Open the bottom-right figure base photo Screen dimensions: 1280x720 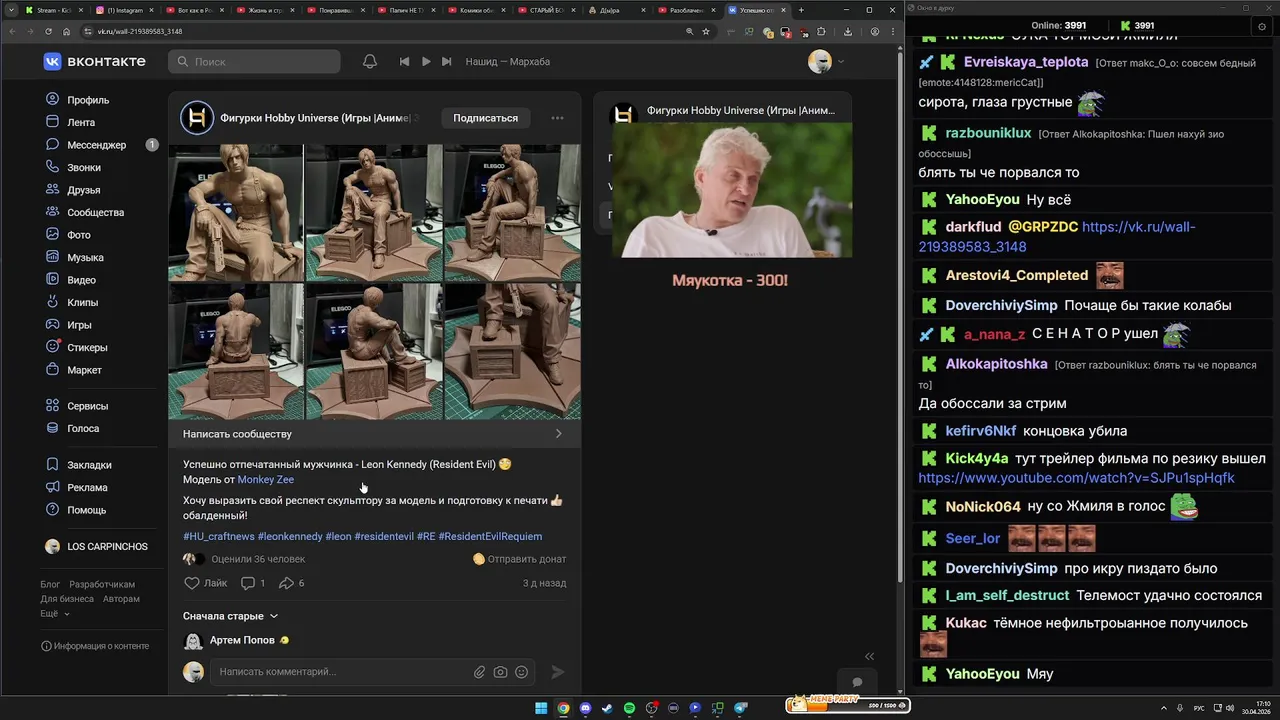(x=512, y=351)
